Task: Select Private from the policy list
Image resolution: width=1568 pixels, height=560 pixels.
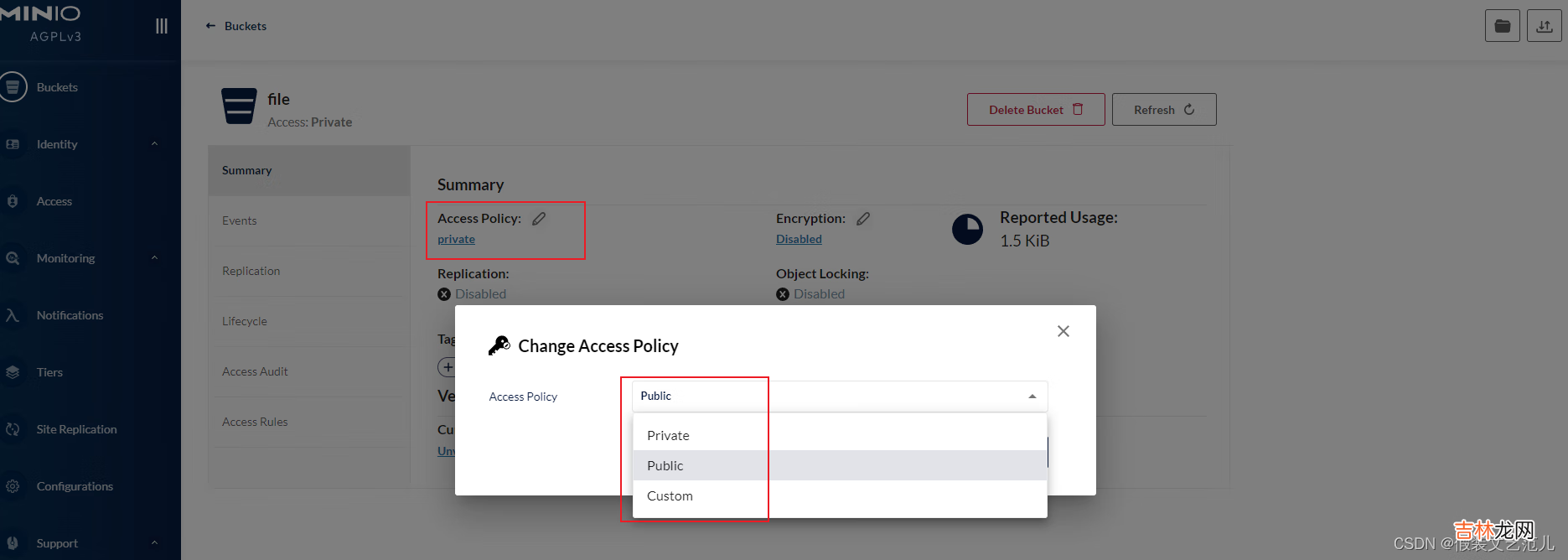Action: pos(668,436)
